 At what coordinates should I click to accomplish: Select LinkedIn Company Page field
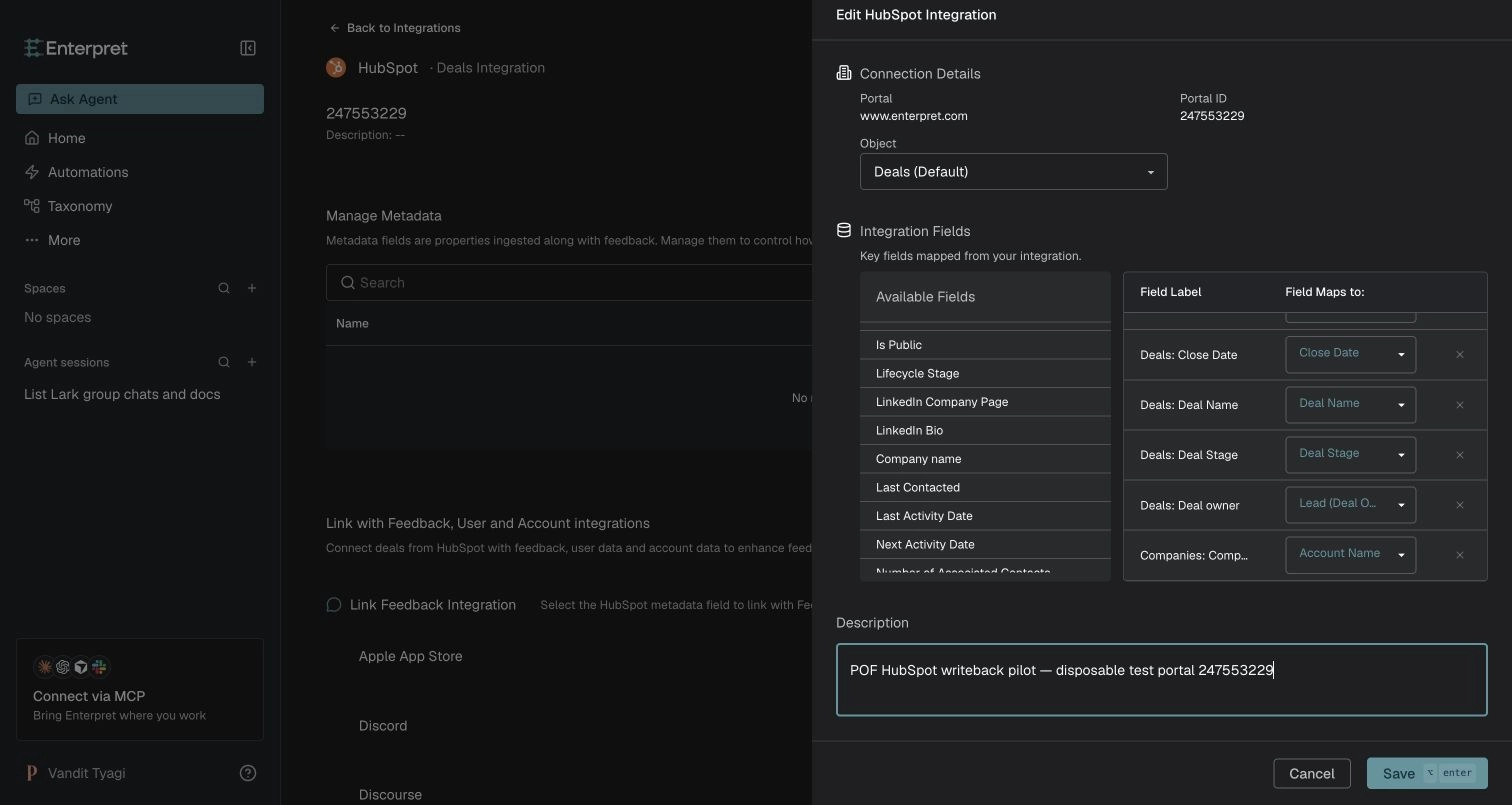[985, 402]
